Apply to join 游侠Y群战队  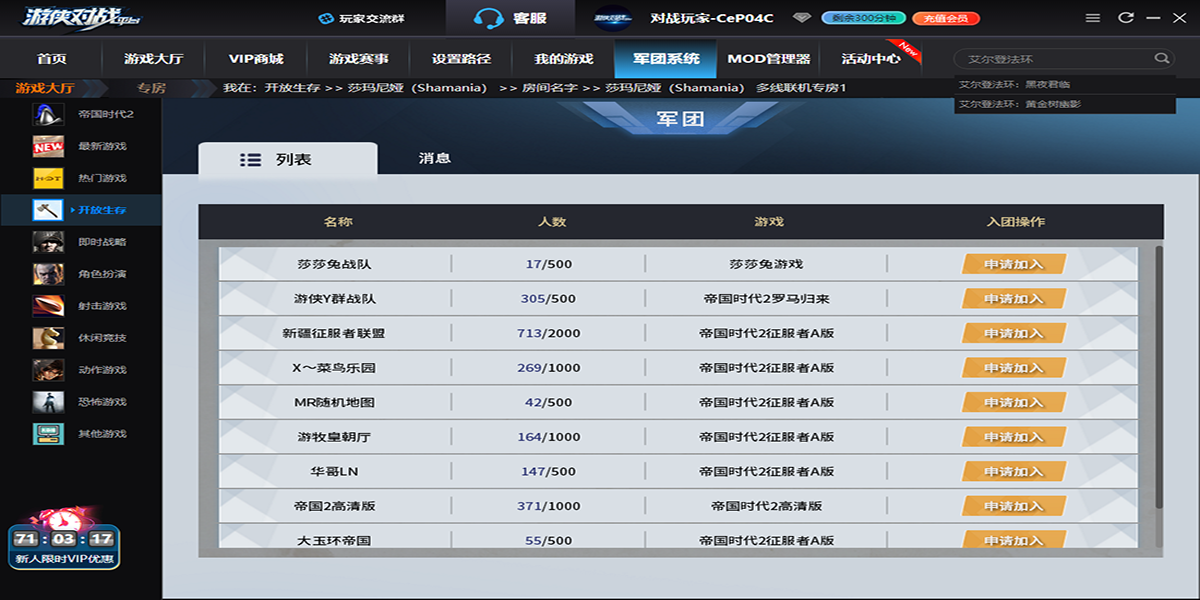[x=1014, y=299]
